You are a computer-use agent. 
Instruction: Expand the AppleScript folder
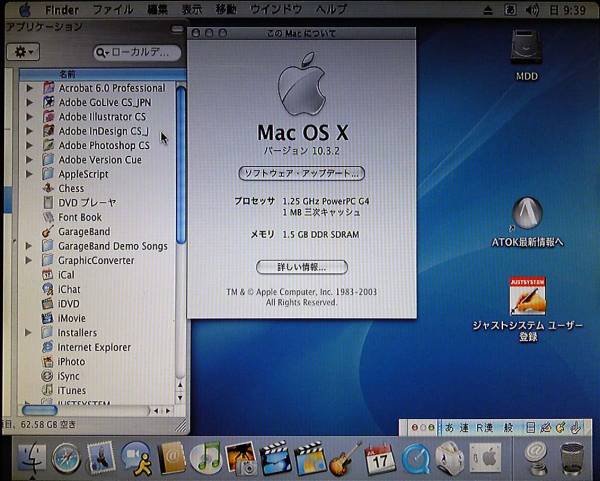pyautogui.click(x=29, y=174)
